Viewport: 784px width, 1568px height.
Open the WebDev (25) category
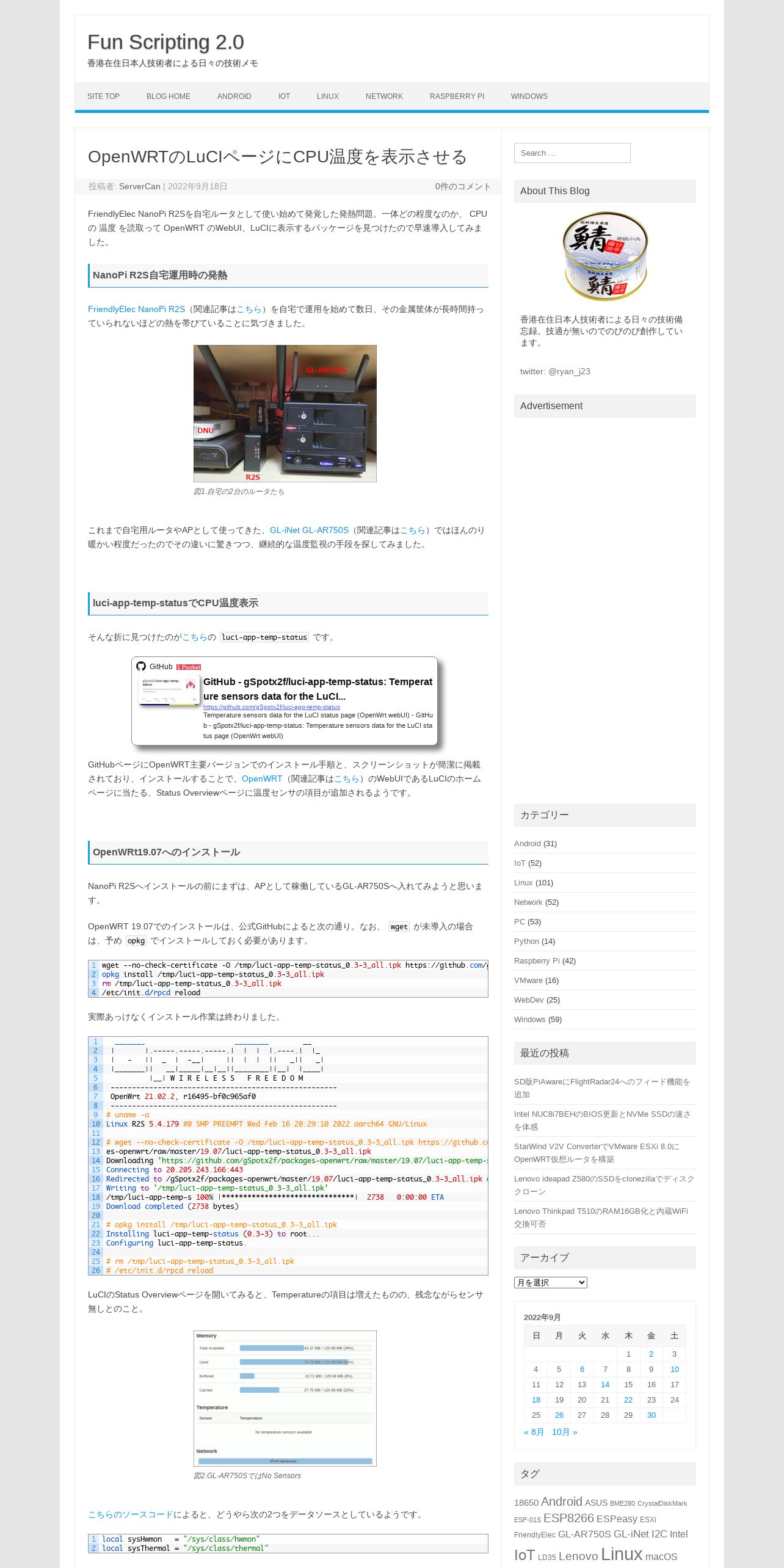point(529,1000)
